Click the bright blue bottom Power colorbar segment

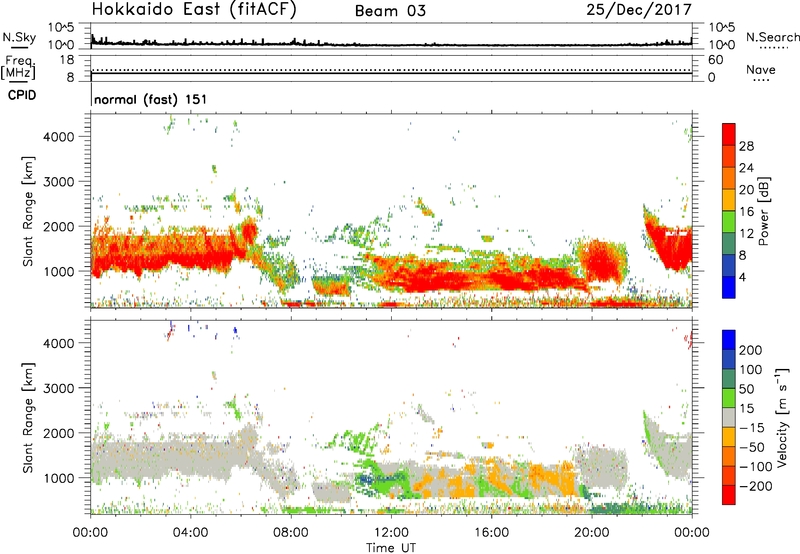pos(729,287)
